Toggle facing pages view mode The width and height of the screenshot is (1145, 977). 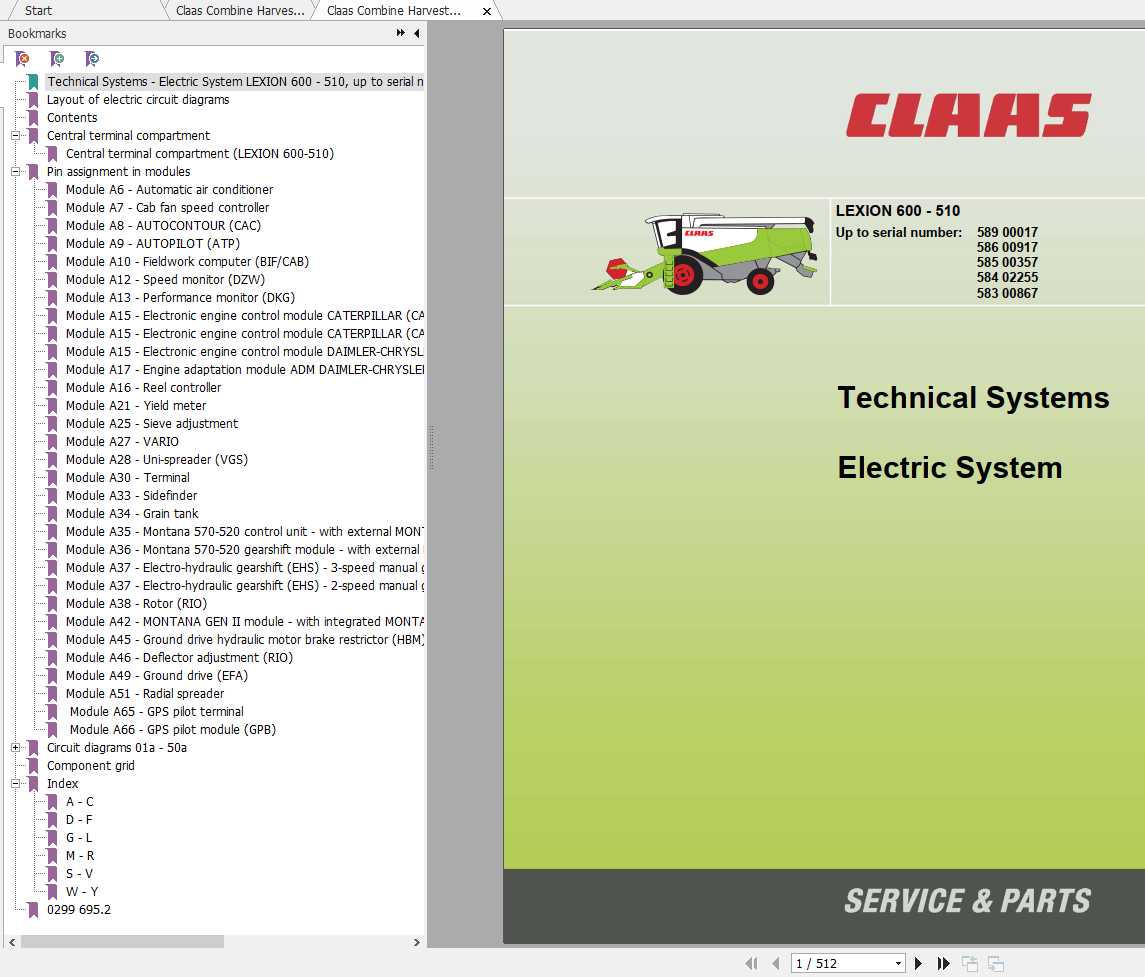tap(995, 962)
